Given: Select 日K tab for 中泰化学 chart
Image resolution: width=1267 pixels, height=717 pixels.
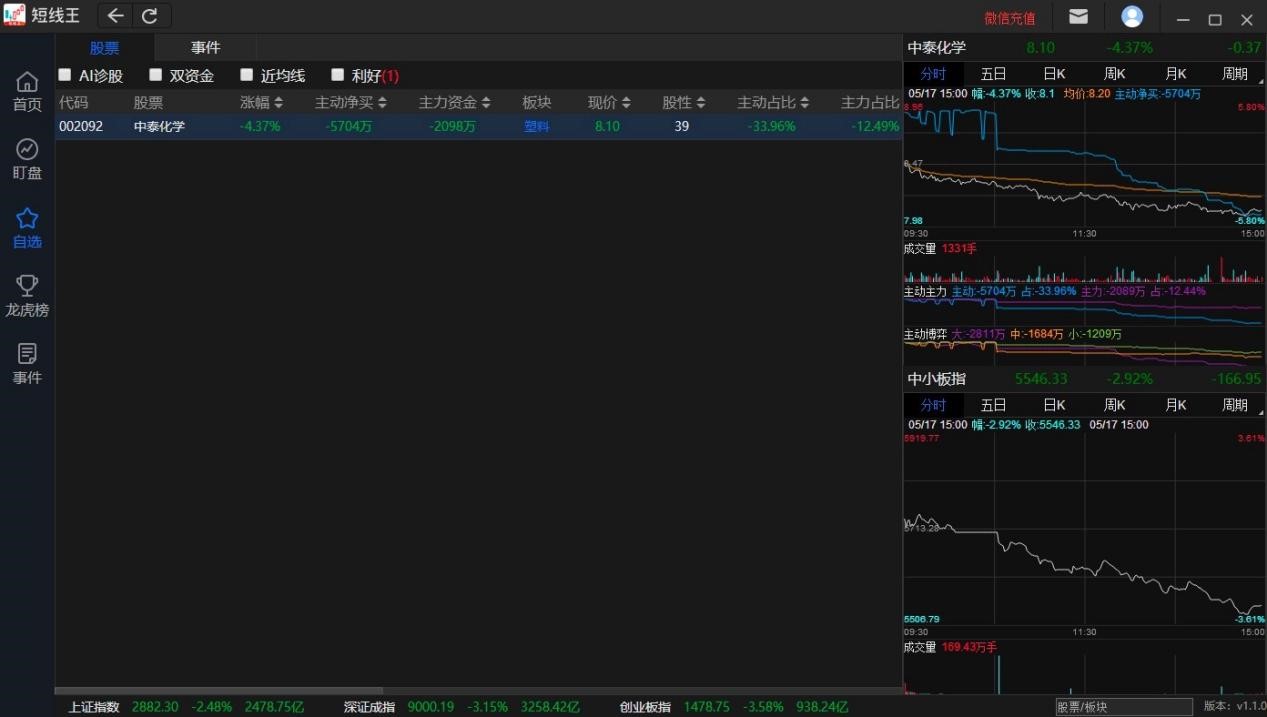Looking at the screenshot, I should (x=1054, y=73).
